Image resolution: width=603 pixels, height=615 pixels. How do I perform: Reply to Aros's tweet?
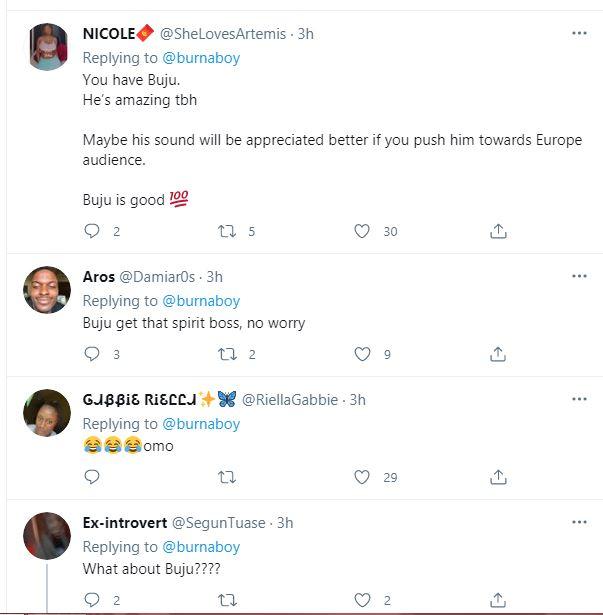point(92,354)
